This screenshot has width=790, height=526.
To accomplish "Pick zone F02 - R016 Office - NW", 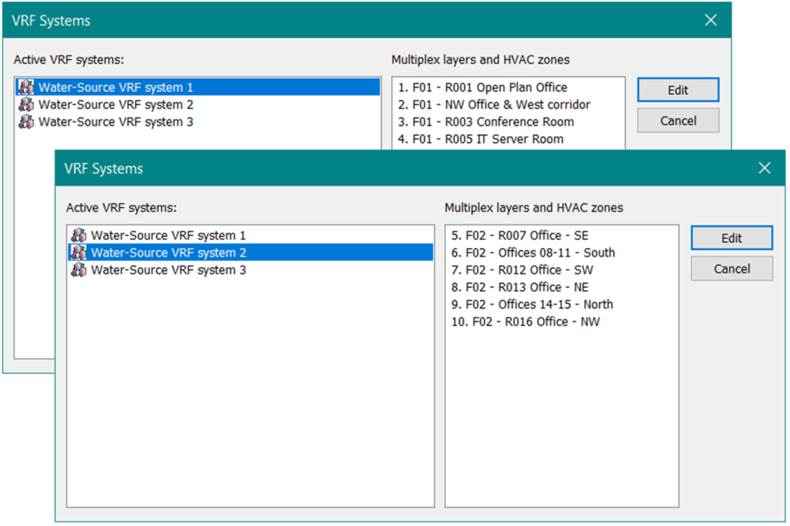I will tap(526, 321).
